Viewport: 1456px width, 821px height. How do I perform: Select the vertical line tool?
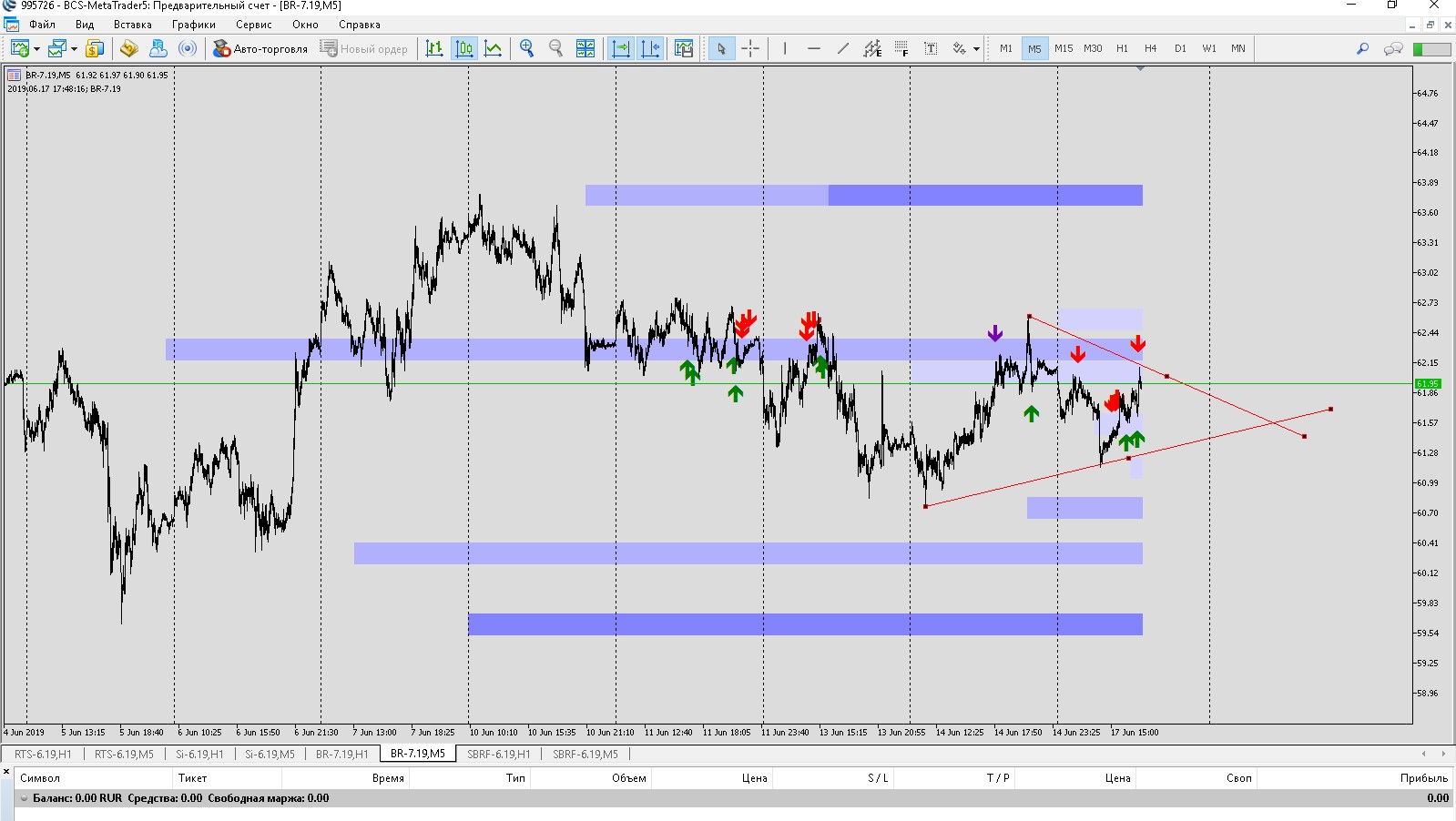784,48
